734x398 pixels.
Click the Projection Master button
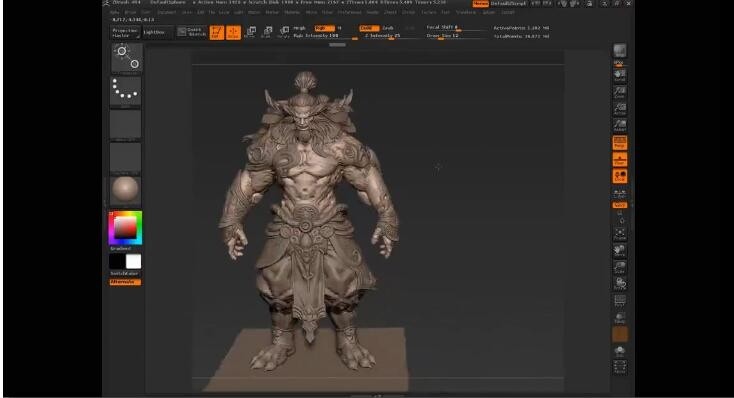[125, 32]
